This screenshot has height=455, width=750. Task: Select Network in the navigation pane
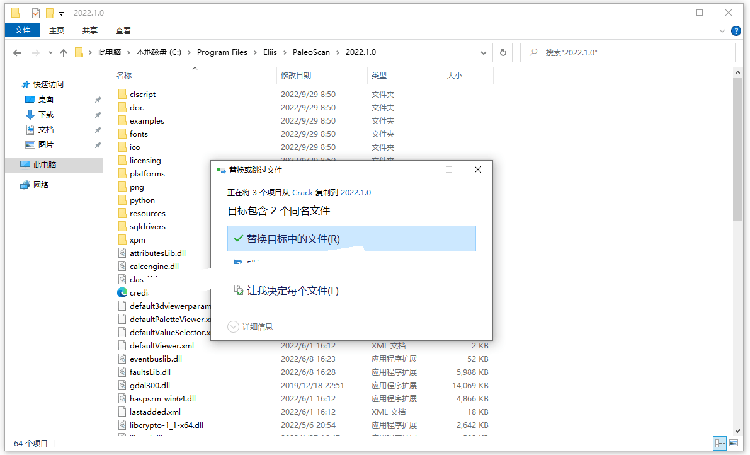[34, 185]
